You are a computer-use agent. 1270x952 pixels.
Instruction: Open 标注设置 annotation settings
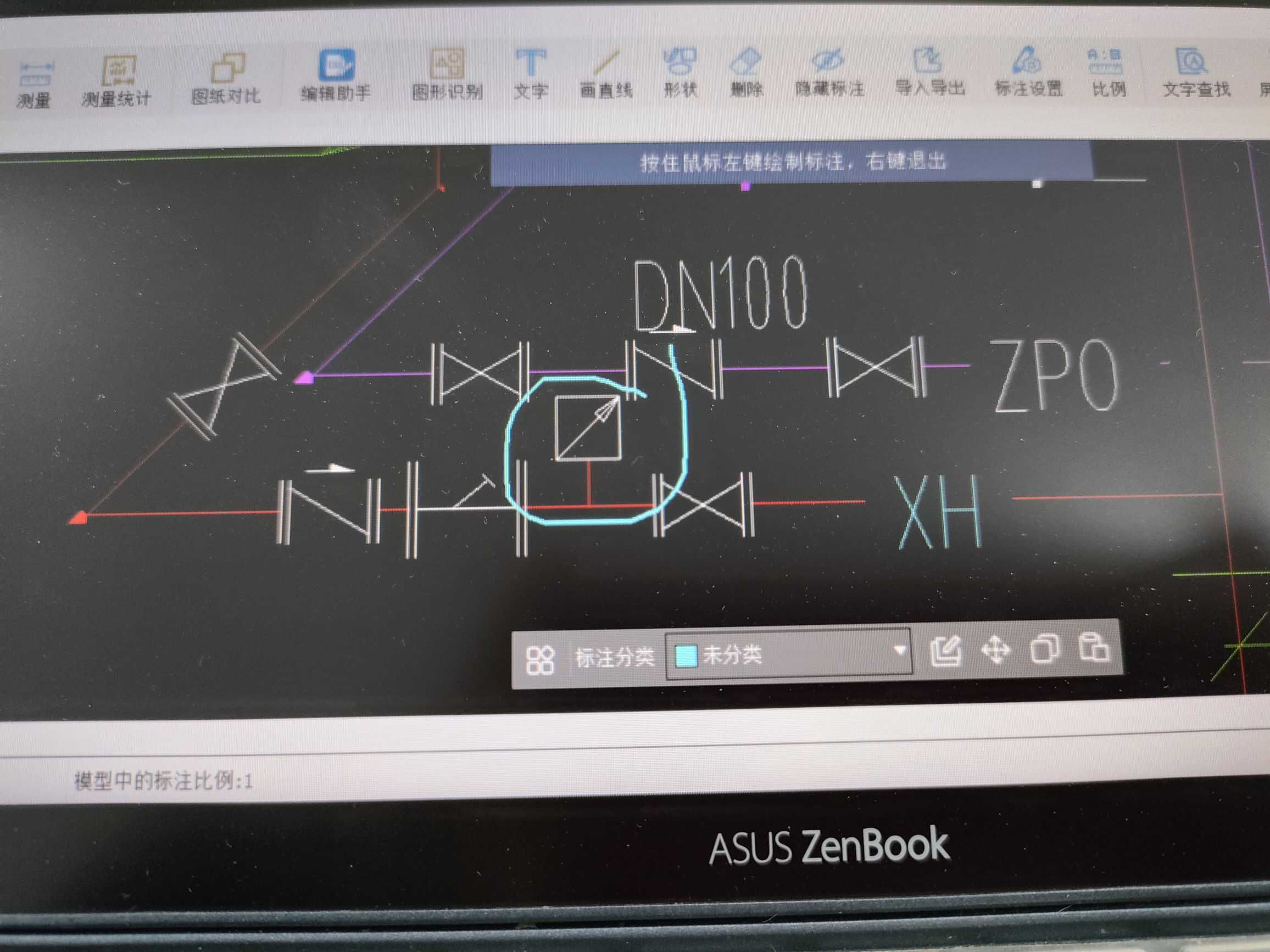coord(1029,71)
